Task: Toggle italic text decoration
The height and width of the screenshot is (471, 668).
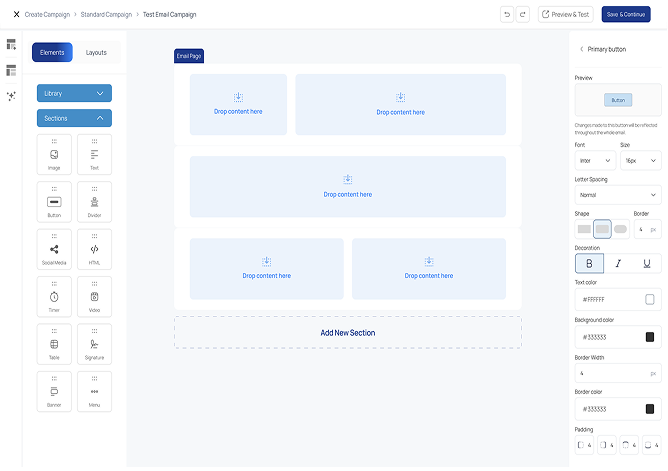Action: point(617,264)
